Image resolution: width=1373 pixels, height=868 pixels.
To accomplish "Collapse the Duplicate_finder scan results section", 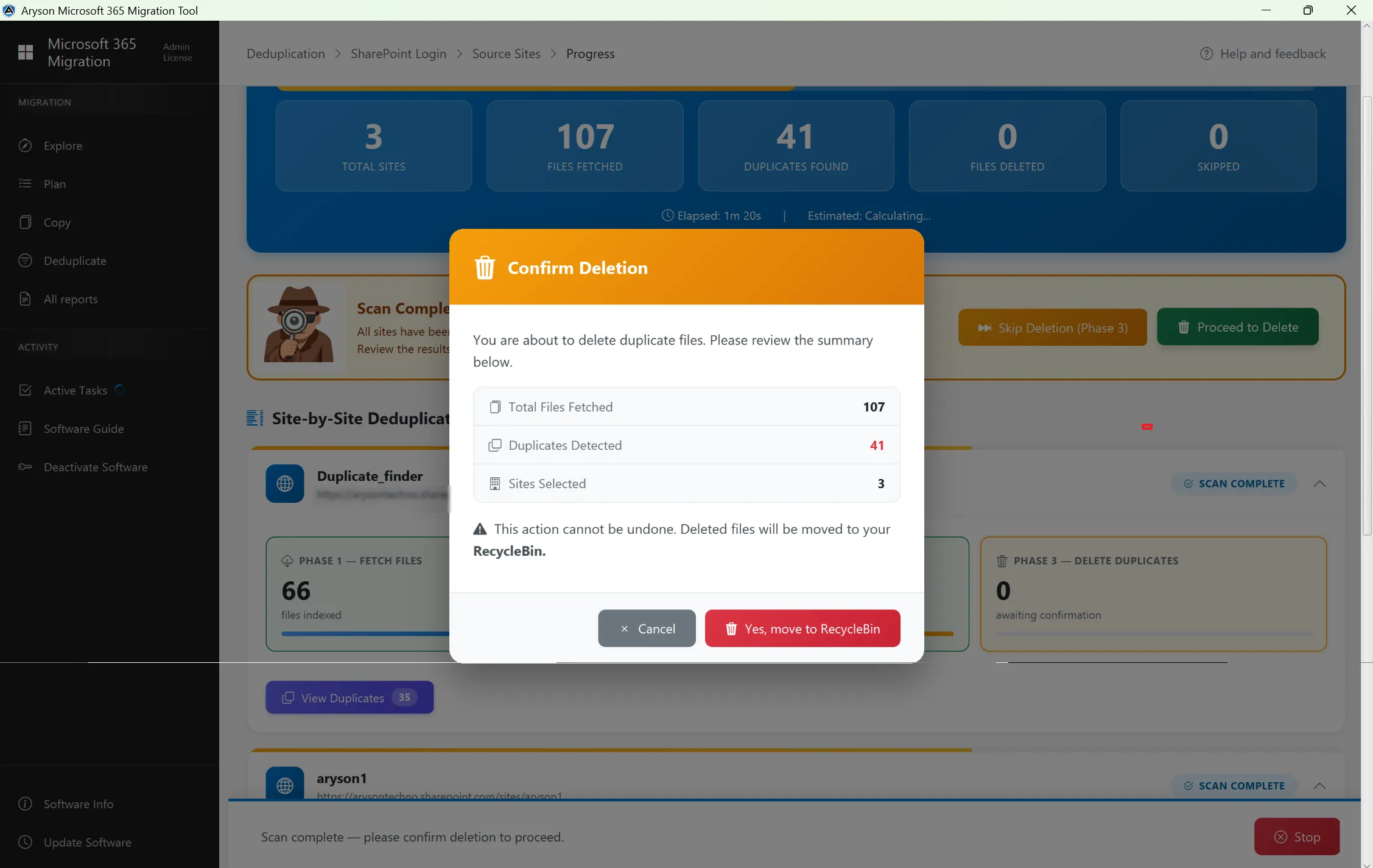I will [x=1321, y=483].
